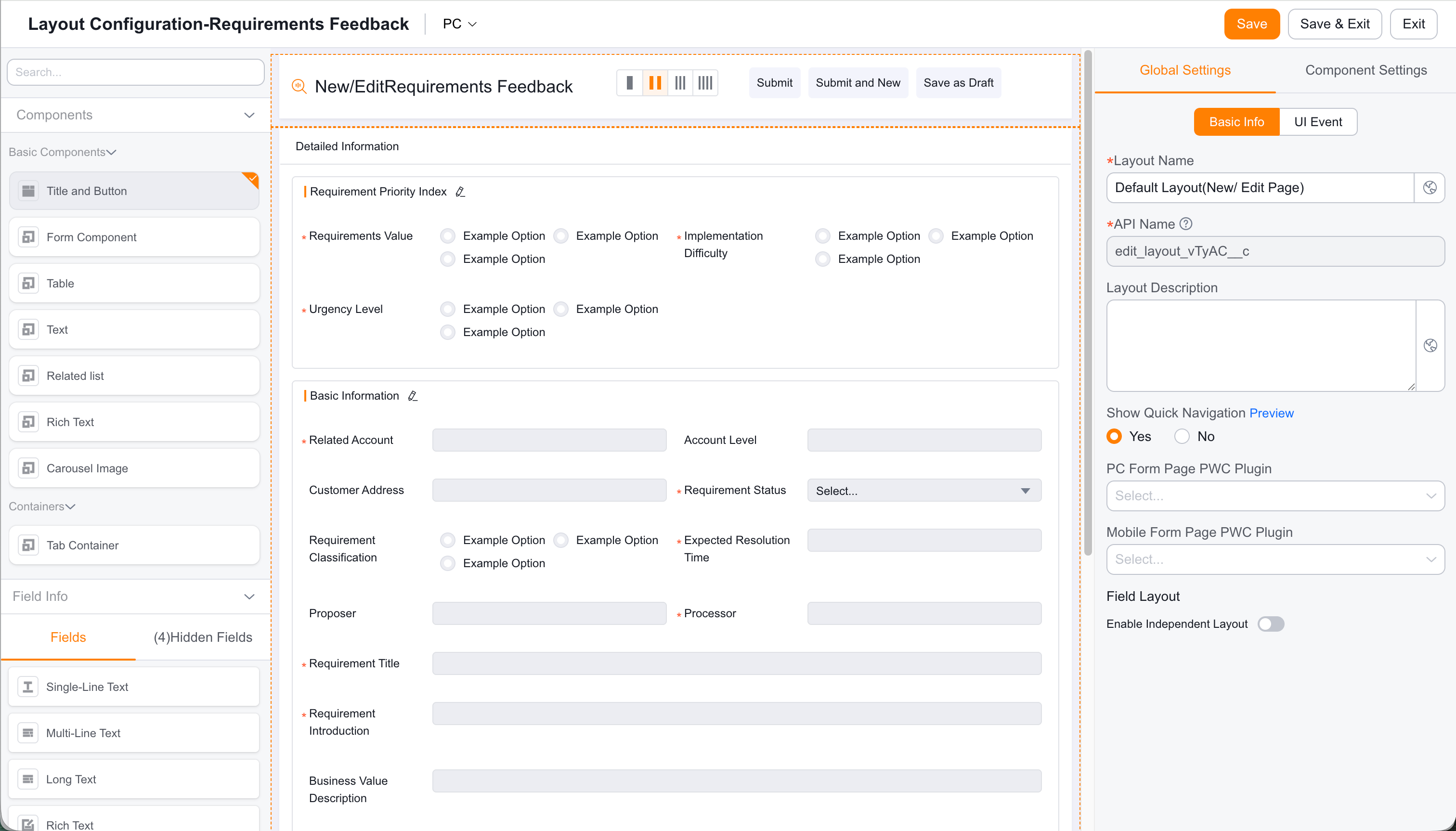Select first Example Option for Implementation Difficulty
The image size is (1456, 831).
point(823,236)
